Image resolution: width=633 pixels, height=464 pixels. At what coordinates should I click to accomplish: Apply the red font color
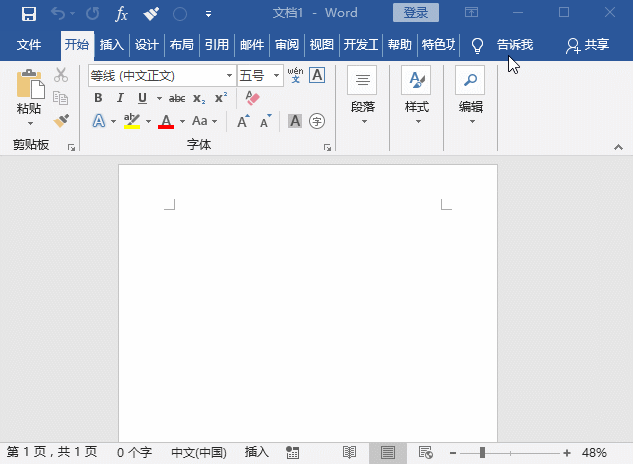[166, 121]
